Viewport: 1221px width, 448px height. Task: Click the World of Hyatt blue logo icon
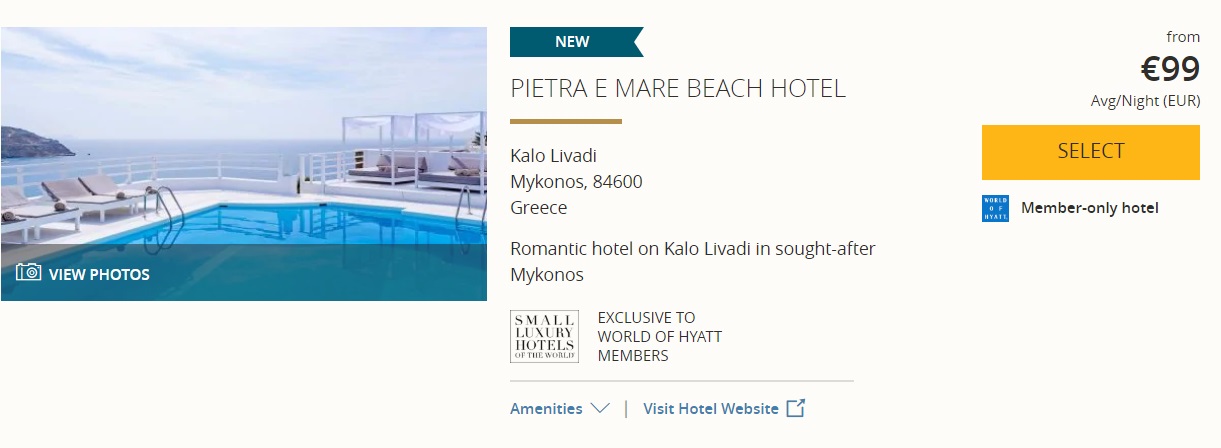tap(995, 208)
